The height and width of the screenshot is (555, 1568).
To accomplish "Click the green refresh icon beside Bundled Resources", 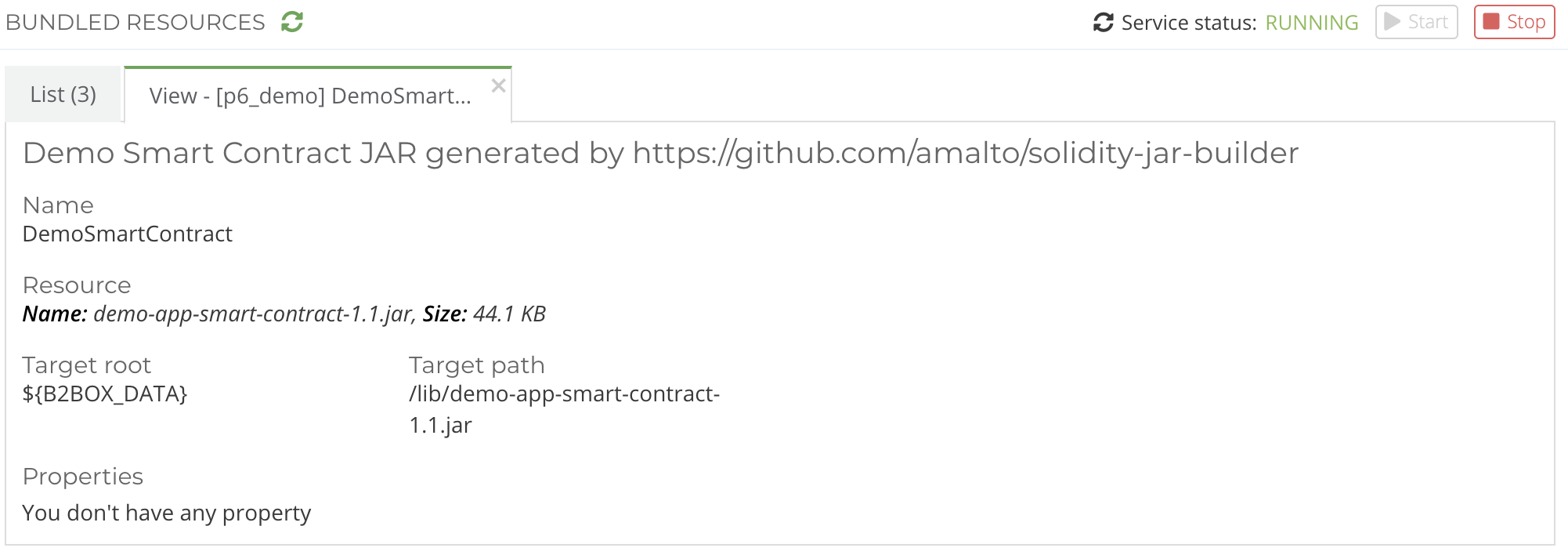I will pyautogui.click(x=292, y=22).
